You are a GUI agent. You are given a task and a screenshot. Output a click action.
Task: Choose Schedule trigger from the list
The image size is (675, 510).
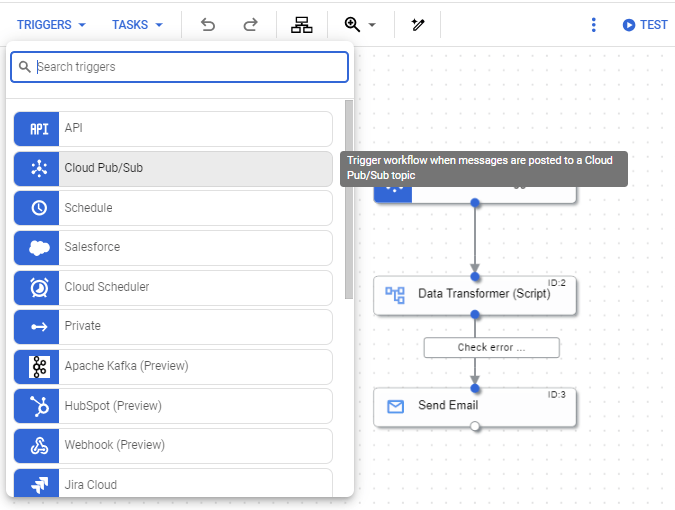click(x=195, y=208)
